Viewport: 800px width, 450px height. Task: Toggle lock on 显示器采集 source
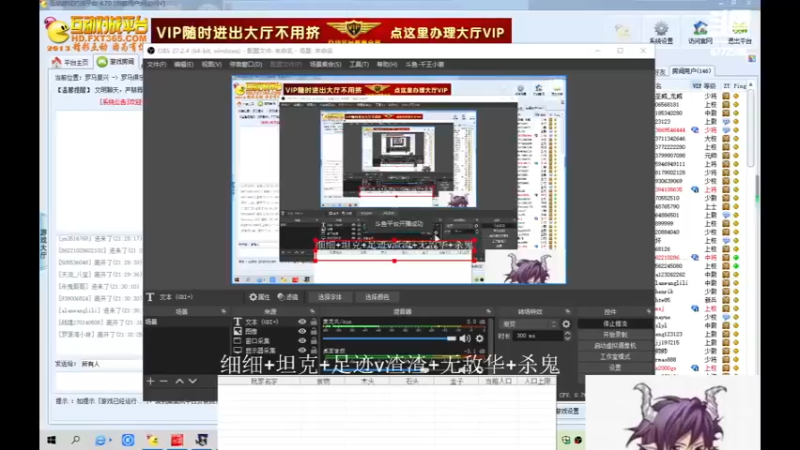313,350
